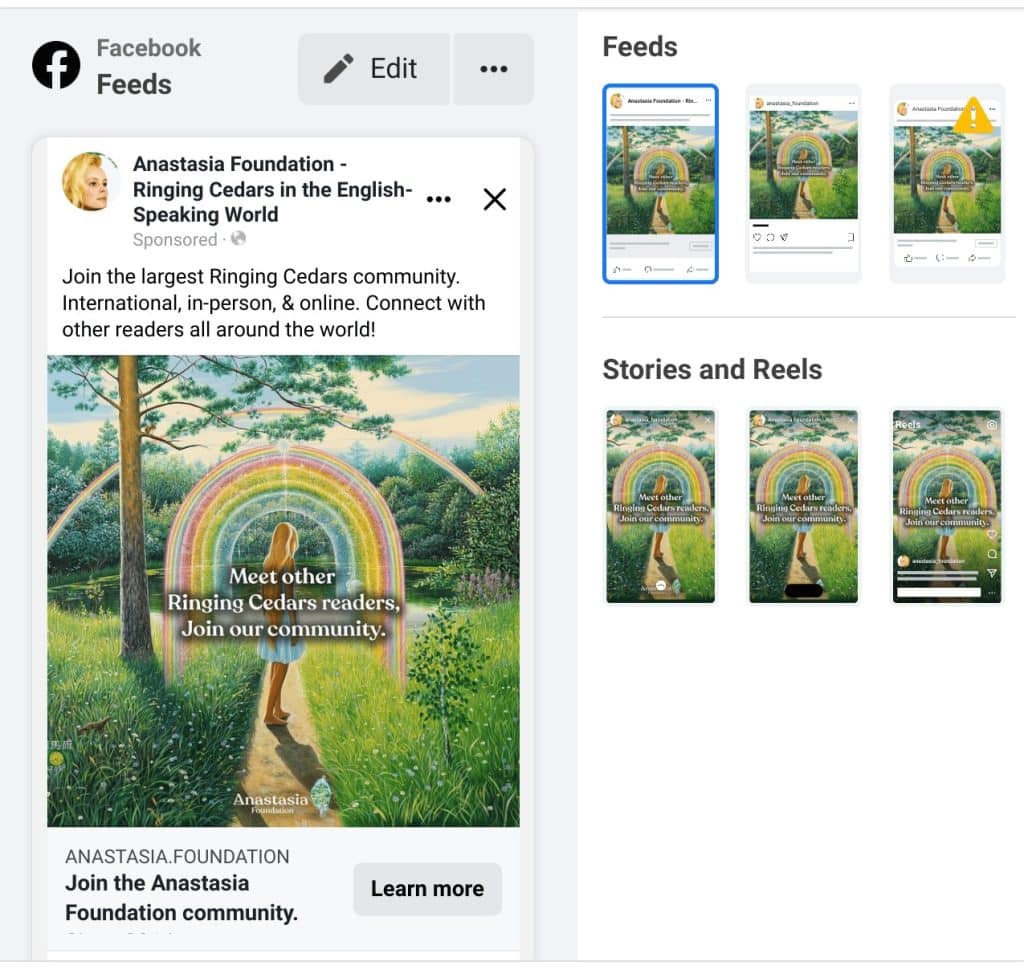Dismiss the sponsored post with the X icon

point(495,199)
